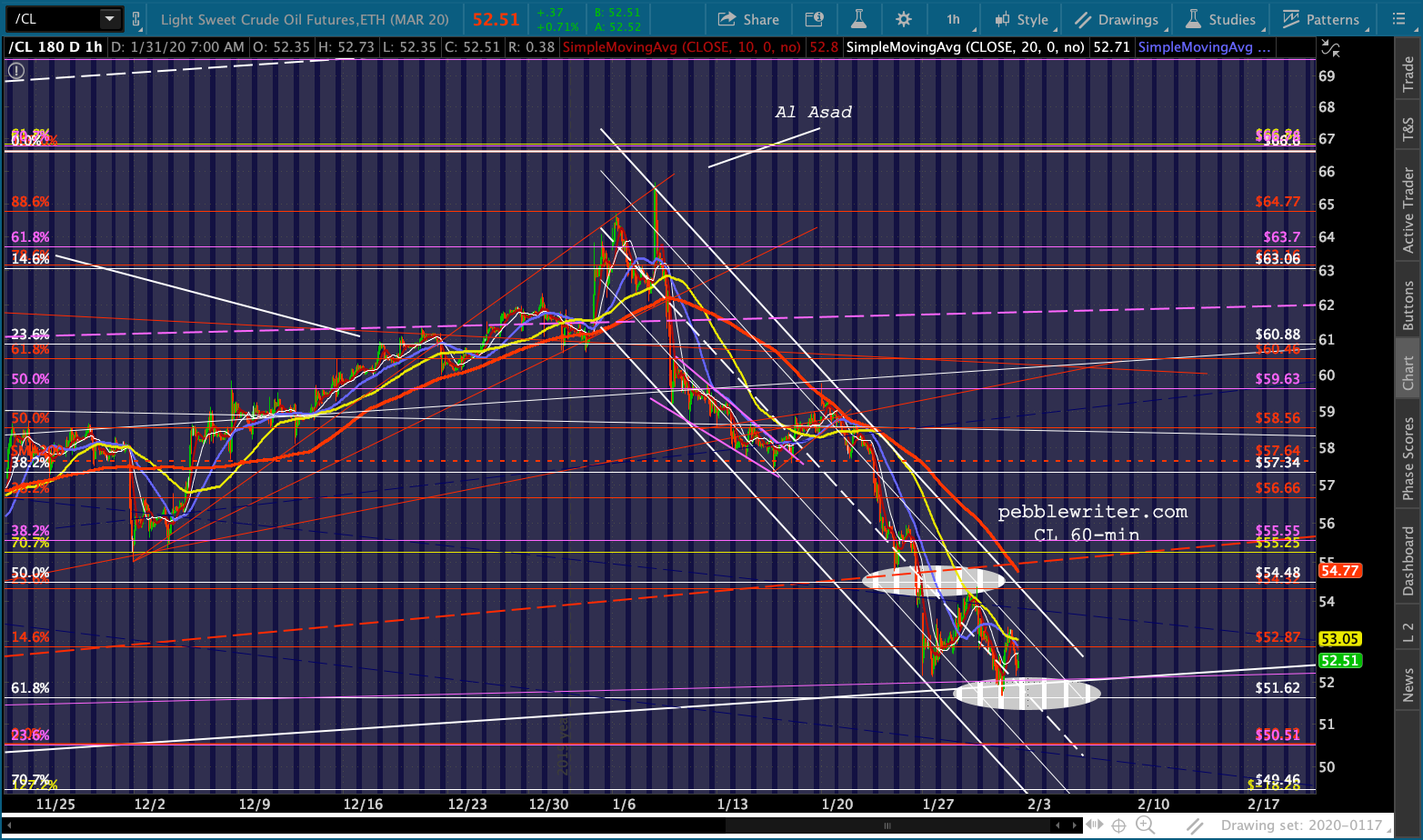Screen dimensions: 1423x840
Task: Open chart settings gear icon
Action: coord(903,19)
